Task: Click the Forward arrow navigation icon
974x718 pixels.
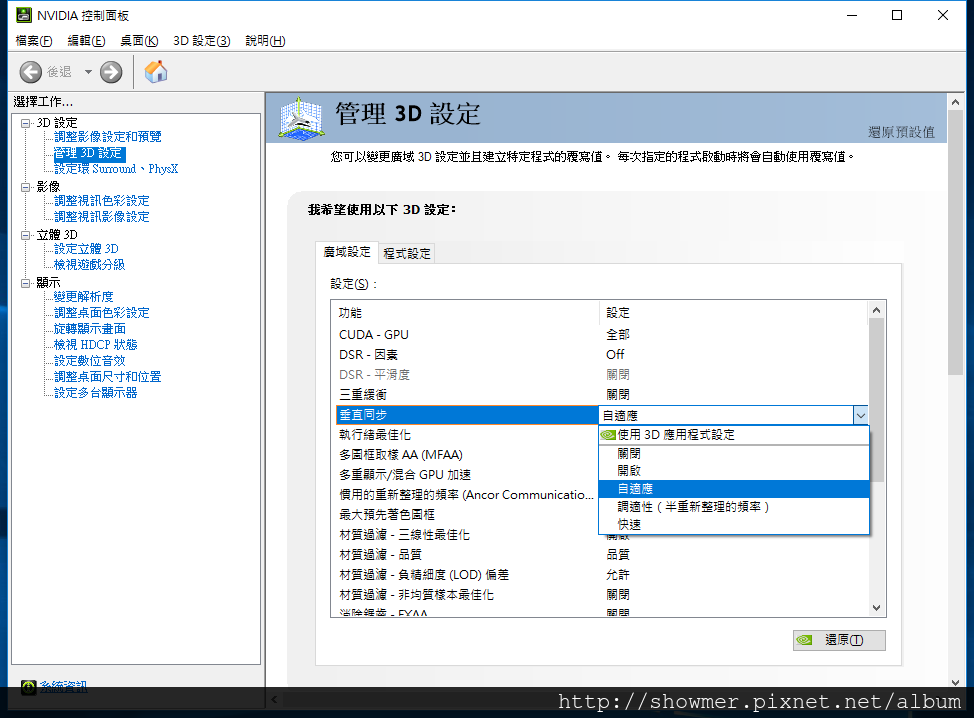Action: click(111, 72)
